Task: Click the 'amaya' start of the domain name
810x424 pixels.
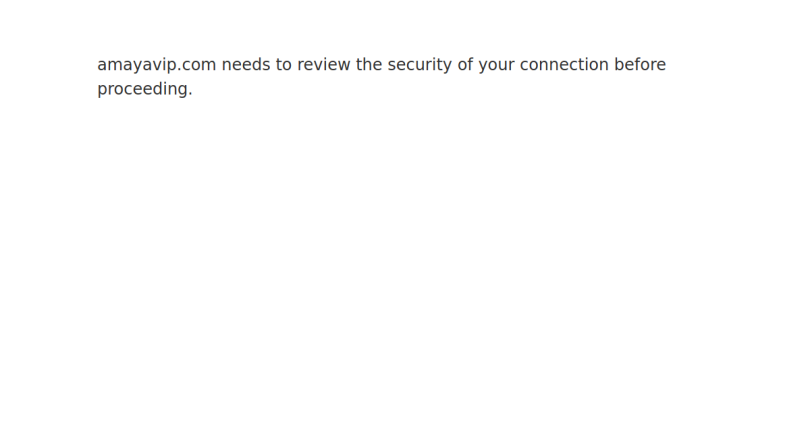Action: (x=119, y=66)
